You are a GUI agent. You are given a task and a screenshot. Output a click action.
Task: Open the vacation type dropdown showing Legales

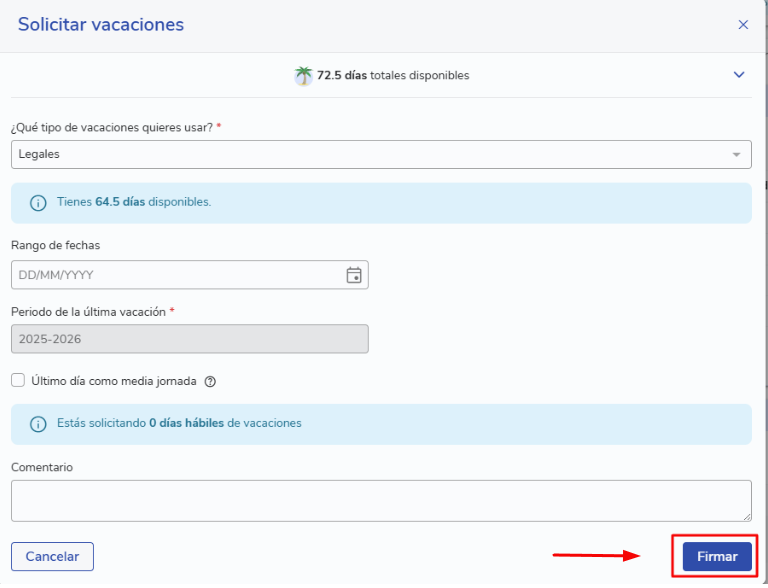tap(381, 154)
